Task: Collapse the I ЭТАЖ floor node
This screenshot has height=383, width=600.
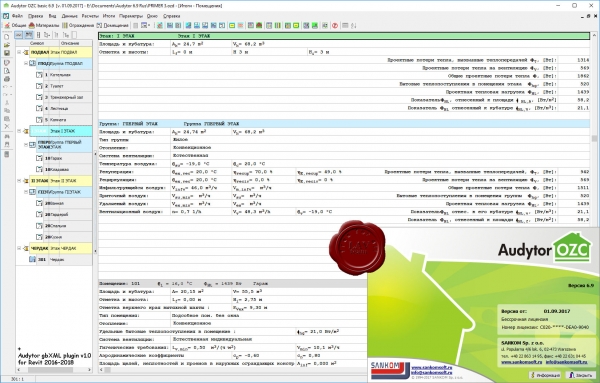Action: [x=19, y=131]
